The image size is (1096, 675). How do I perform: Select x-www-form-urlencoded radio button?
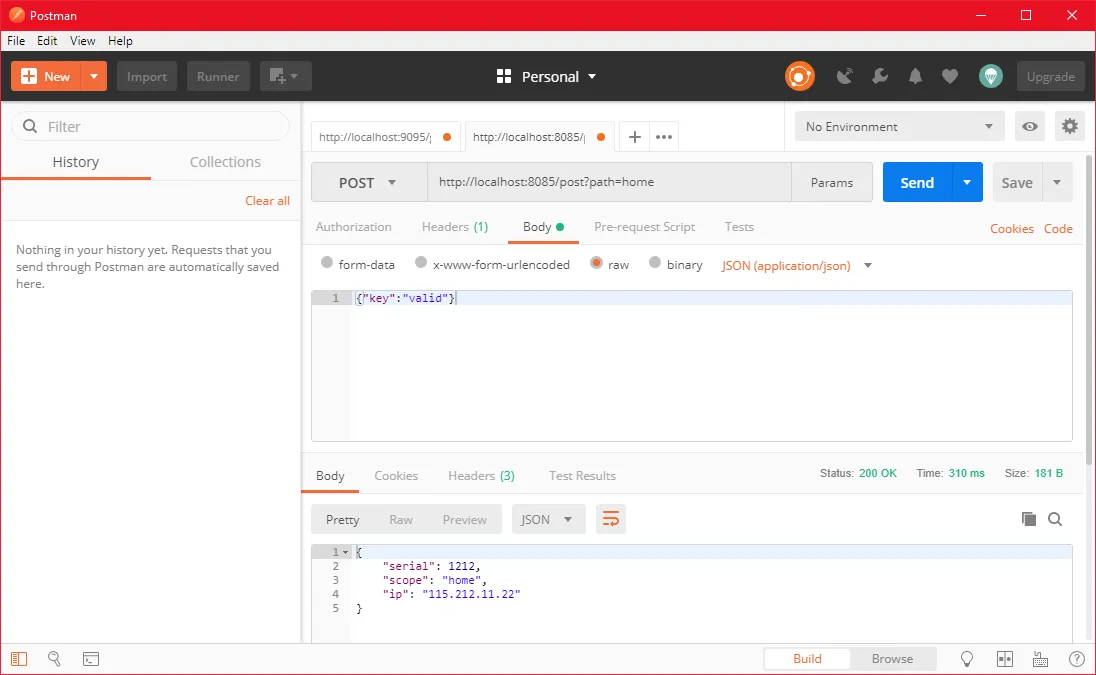tap(421, 263)
